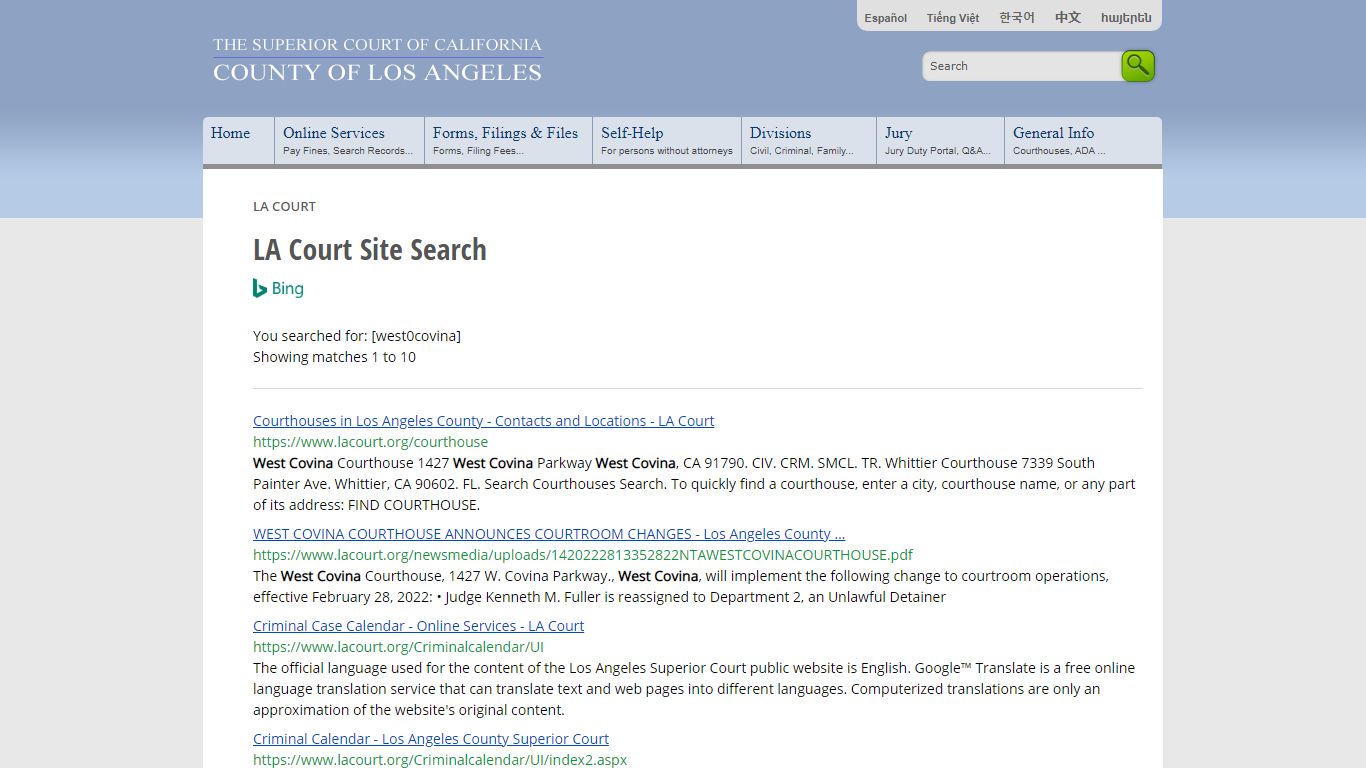Open Courthouses in Los Angeles County result

[483, 421]
